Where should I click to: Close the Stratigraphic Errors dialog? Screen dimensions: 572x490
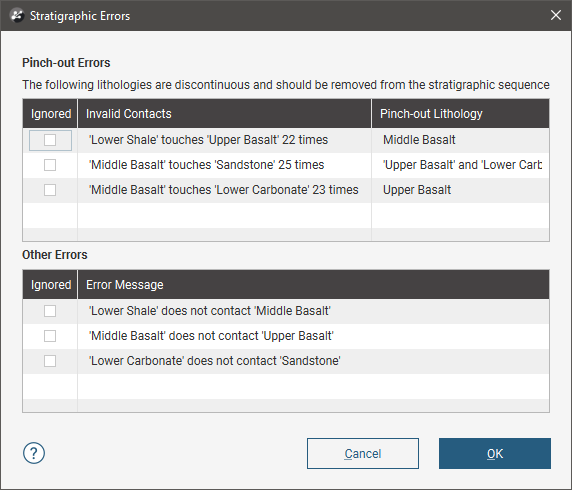(x=556, y=15)
